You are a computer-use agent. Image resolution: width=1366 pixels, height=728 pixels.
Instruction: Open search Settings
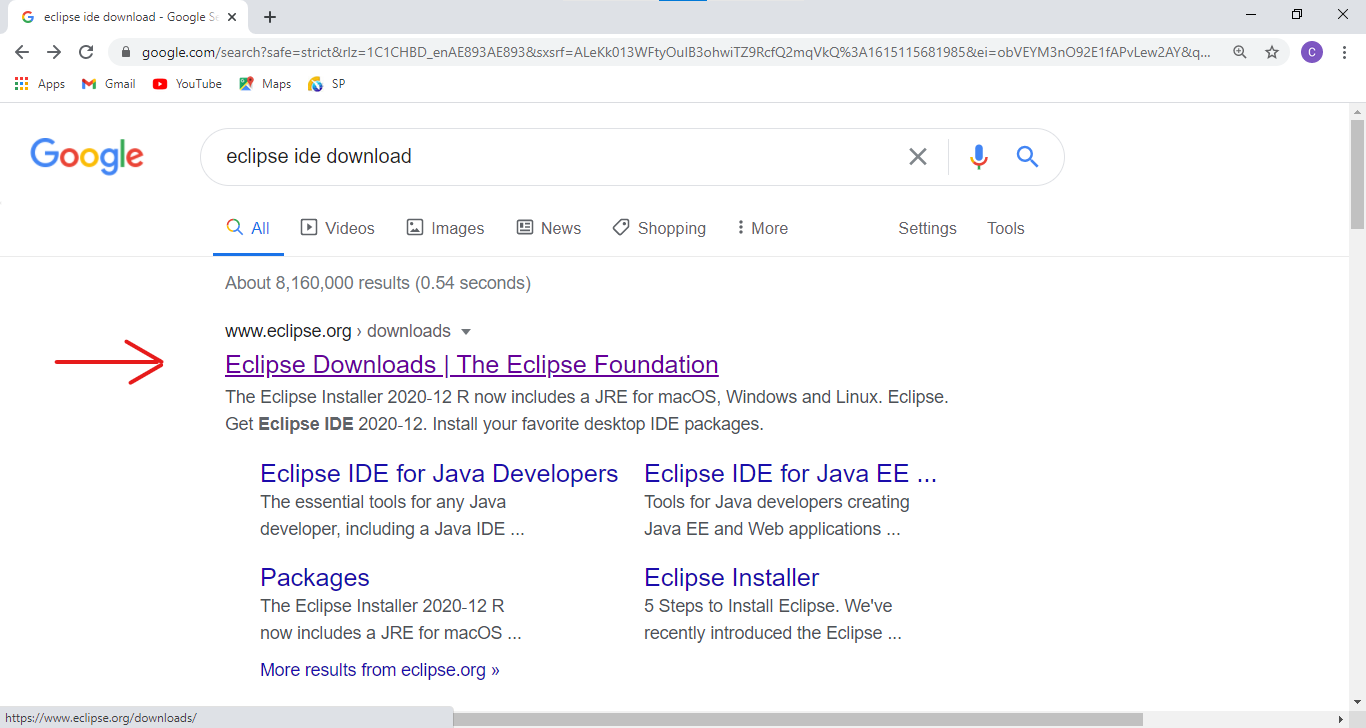coord(926,228)
